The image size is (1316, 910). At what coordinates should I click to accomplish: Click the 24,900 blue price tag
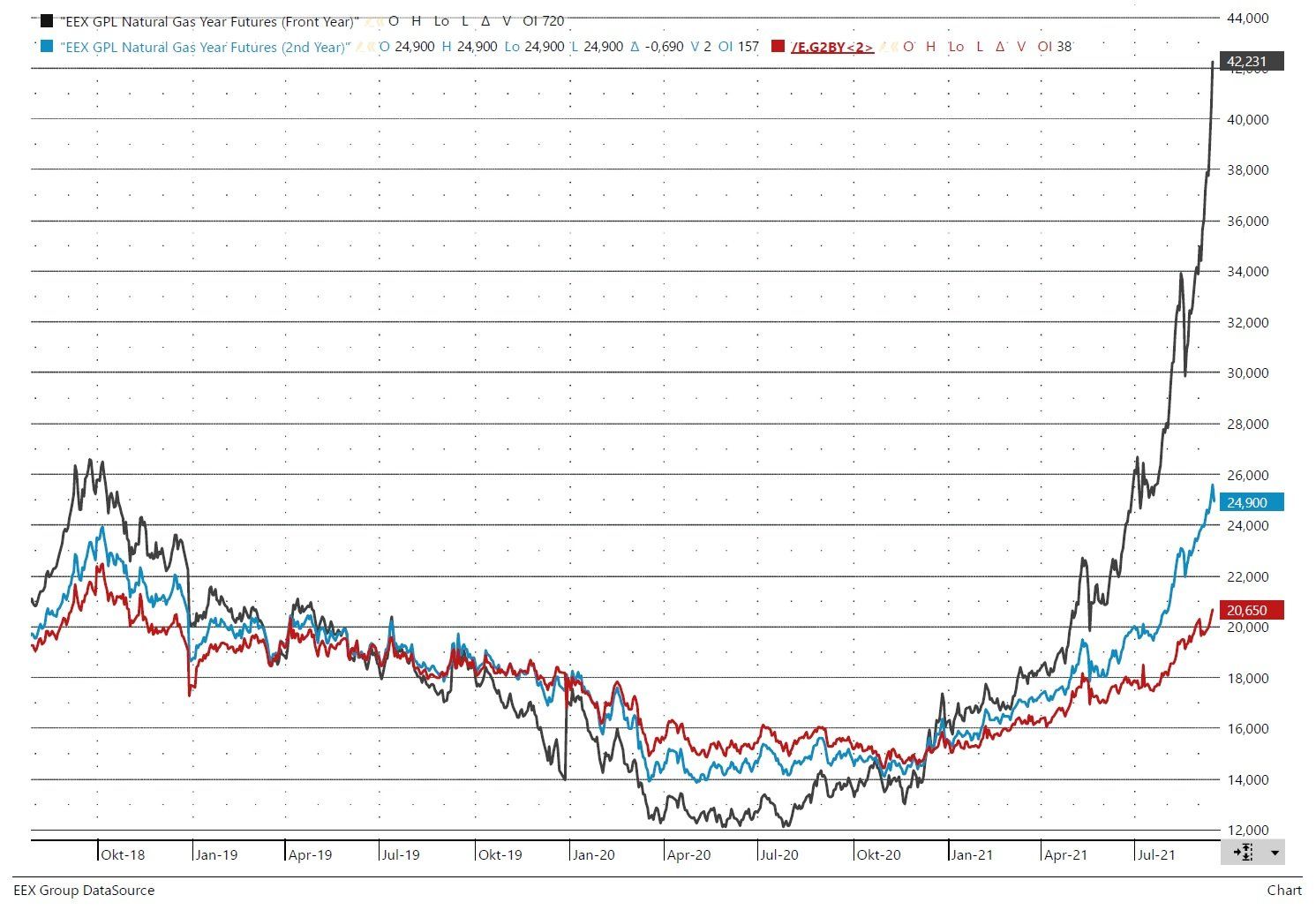point(1252,502)
